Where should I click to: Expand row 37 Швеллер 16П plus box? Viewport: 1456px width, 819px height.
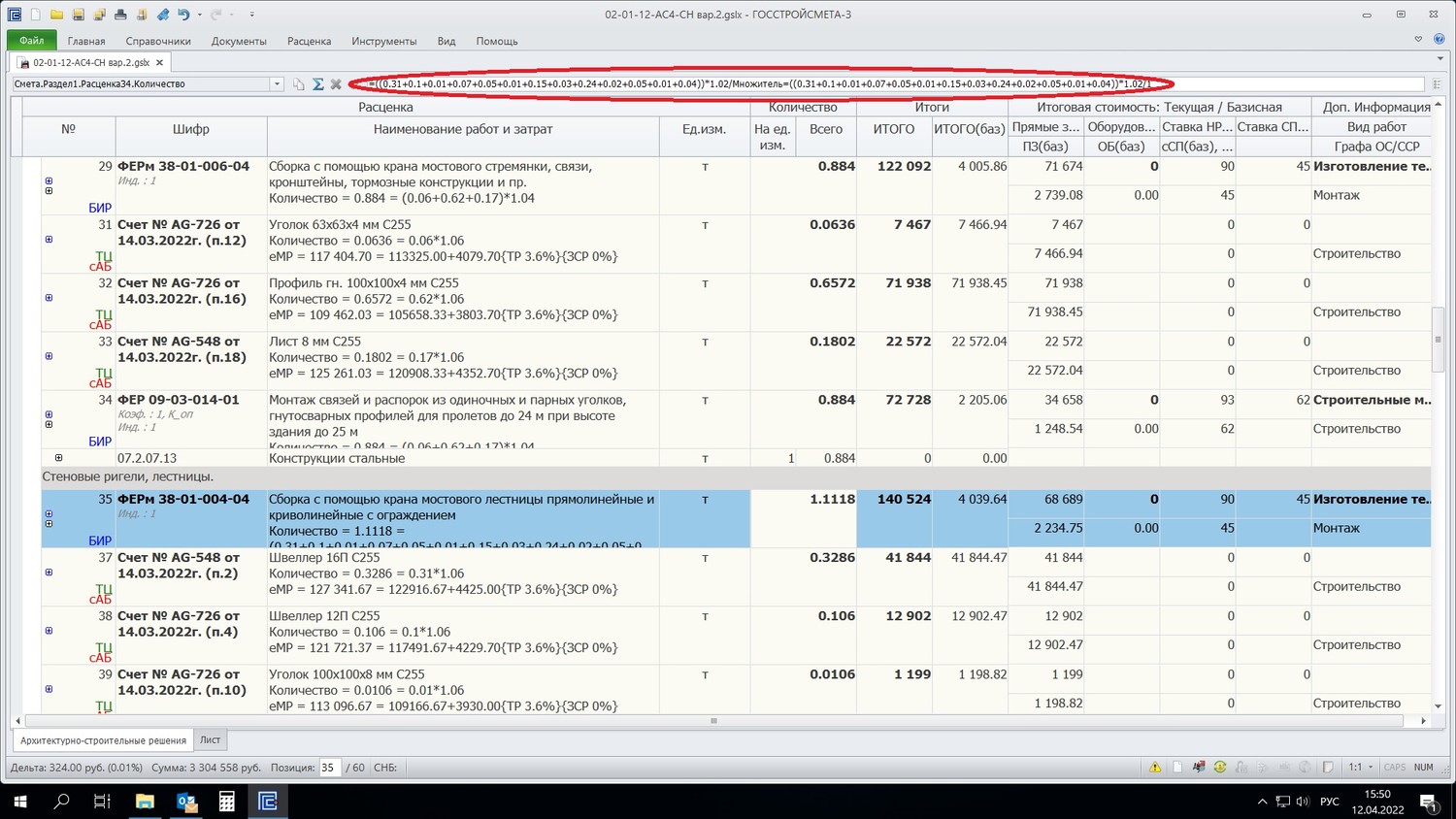(x=49, y=573)
